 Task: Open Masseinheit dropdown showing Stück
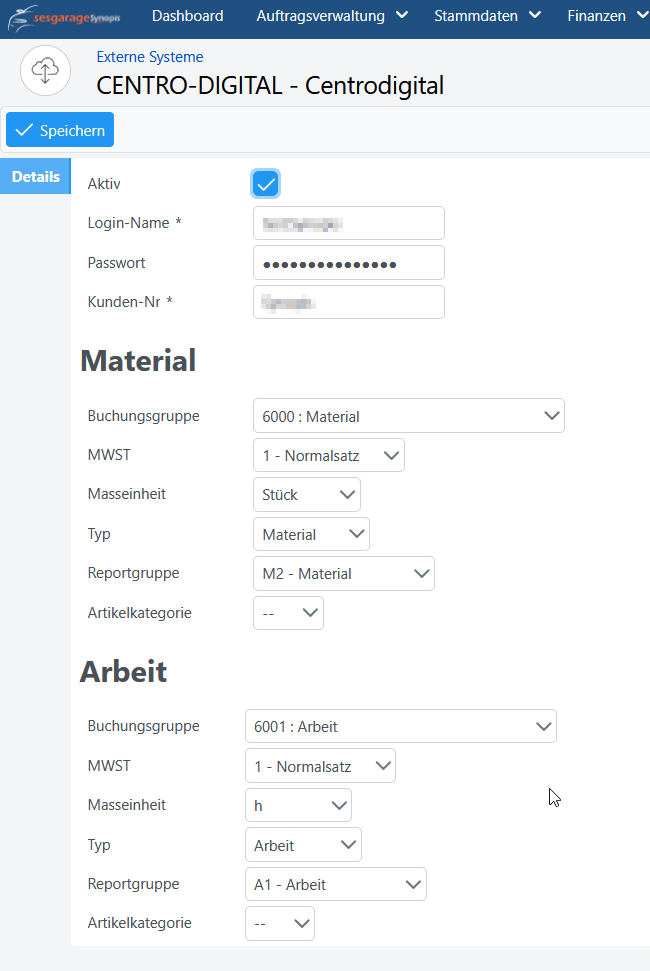306,494
